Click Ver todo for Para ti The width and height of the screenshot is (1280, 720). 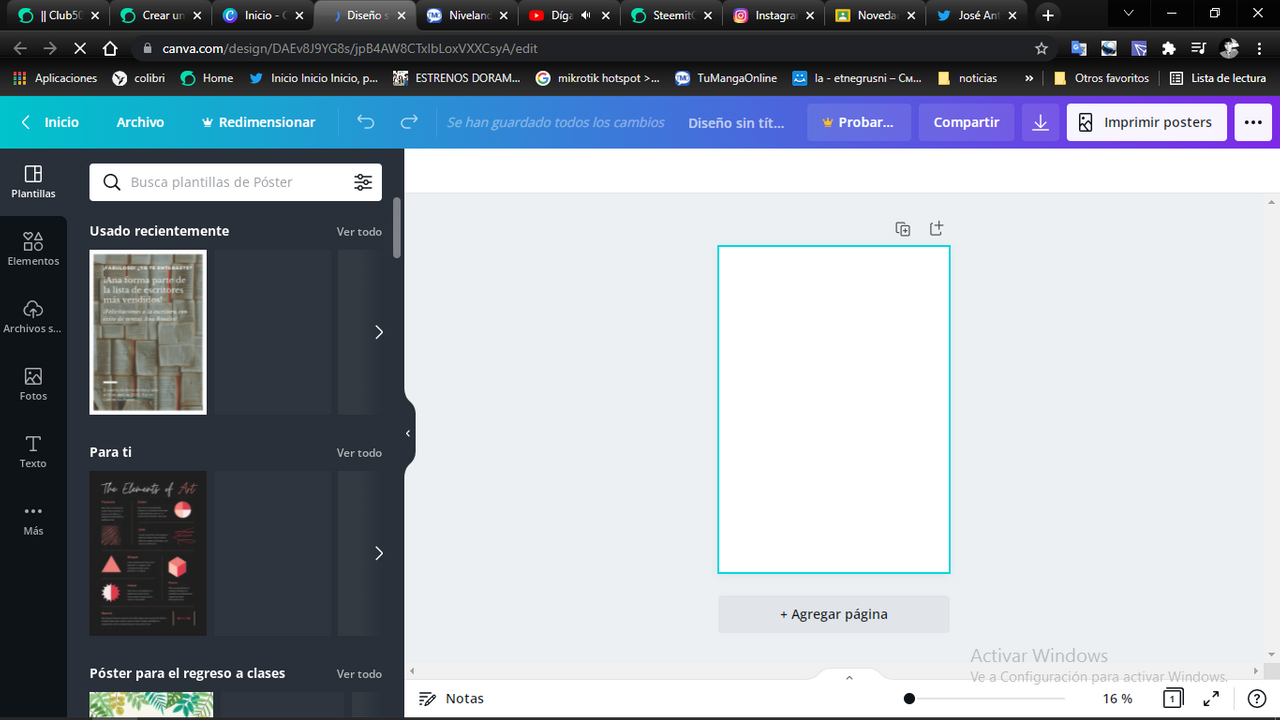359,453
